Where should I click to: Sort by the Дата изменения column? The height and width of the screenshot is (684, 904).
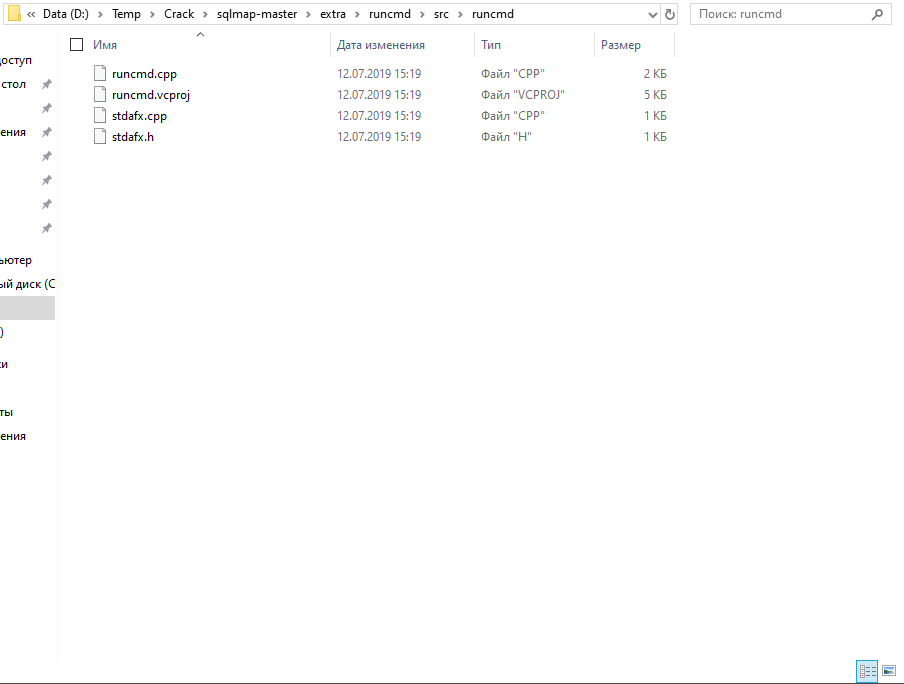(x=381, y=45)
